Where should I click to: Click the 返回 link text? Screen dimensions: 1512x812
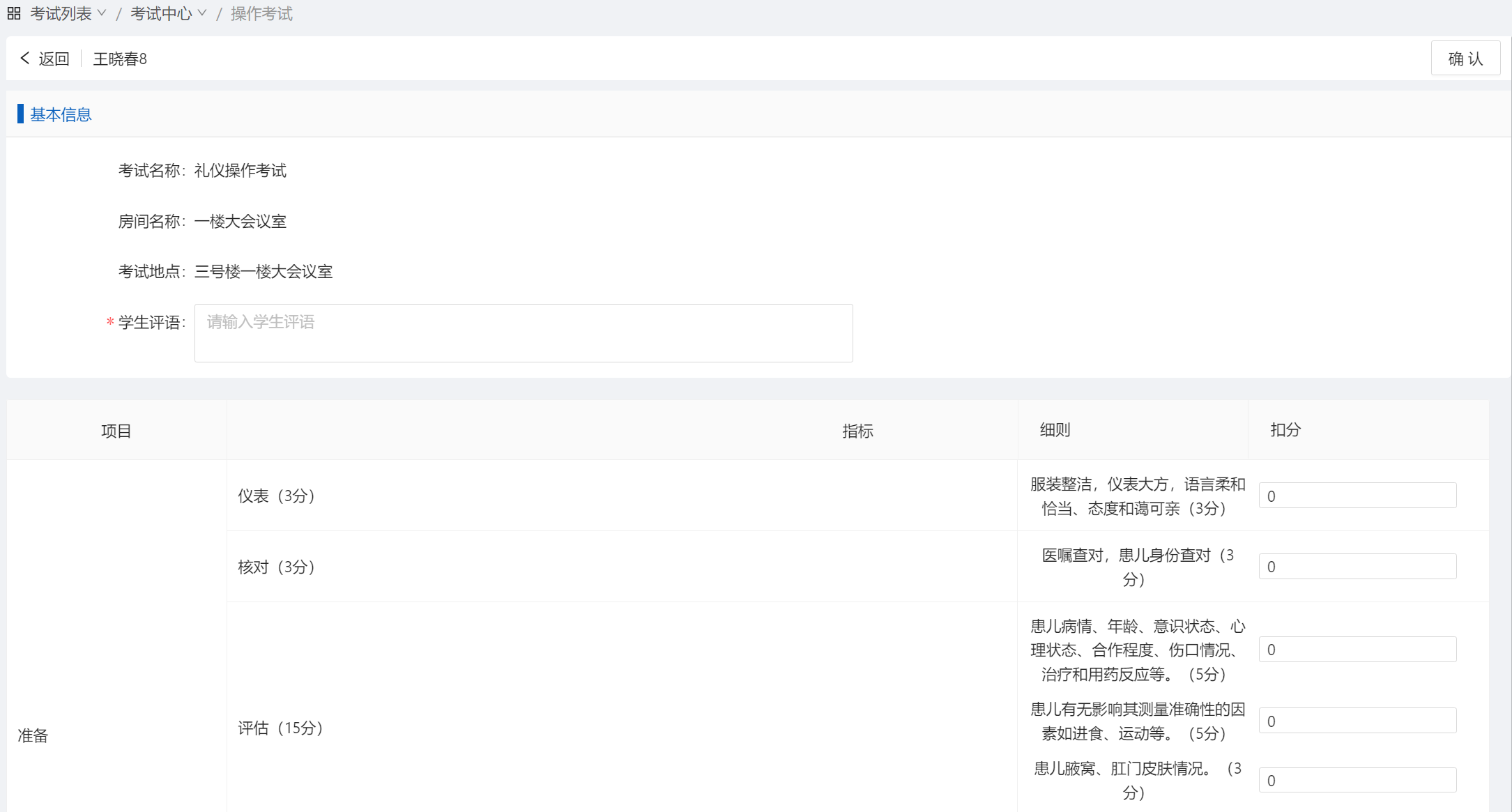54,59
